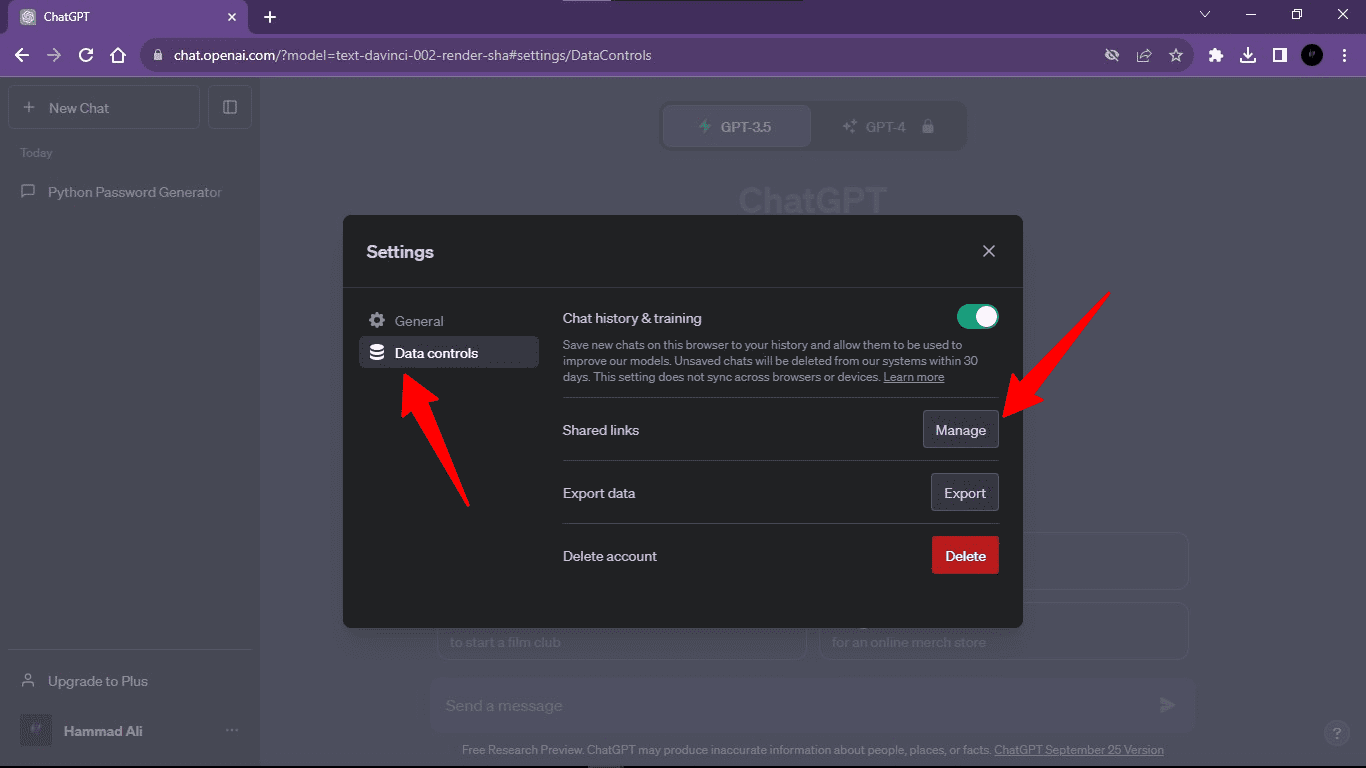Click the plus icon in New Chat
The image size is (1366, 768).
(x=28, y=107)
